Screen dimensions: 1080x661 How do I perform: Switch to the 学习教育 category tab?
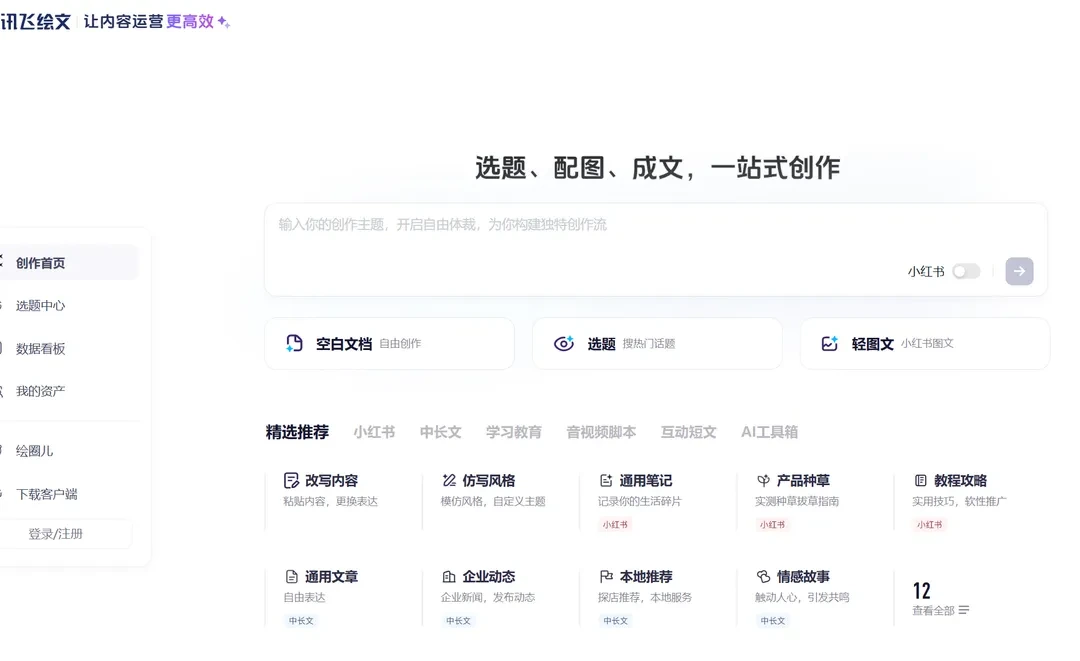(x=513, y=432)
